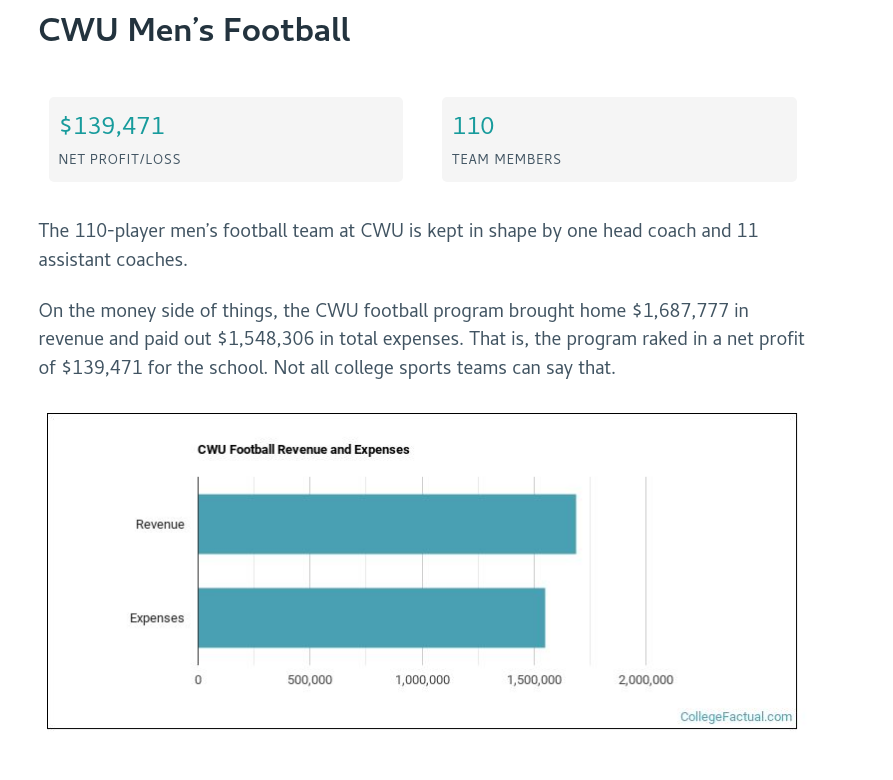Click the NET PROFIT/LOSS label
This screenshot has height=780, width=893.
coord(120,159)
